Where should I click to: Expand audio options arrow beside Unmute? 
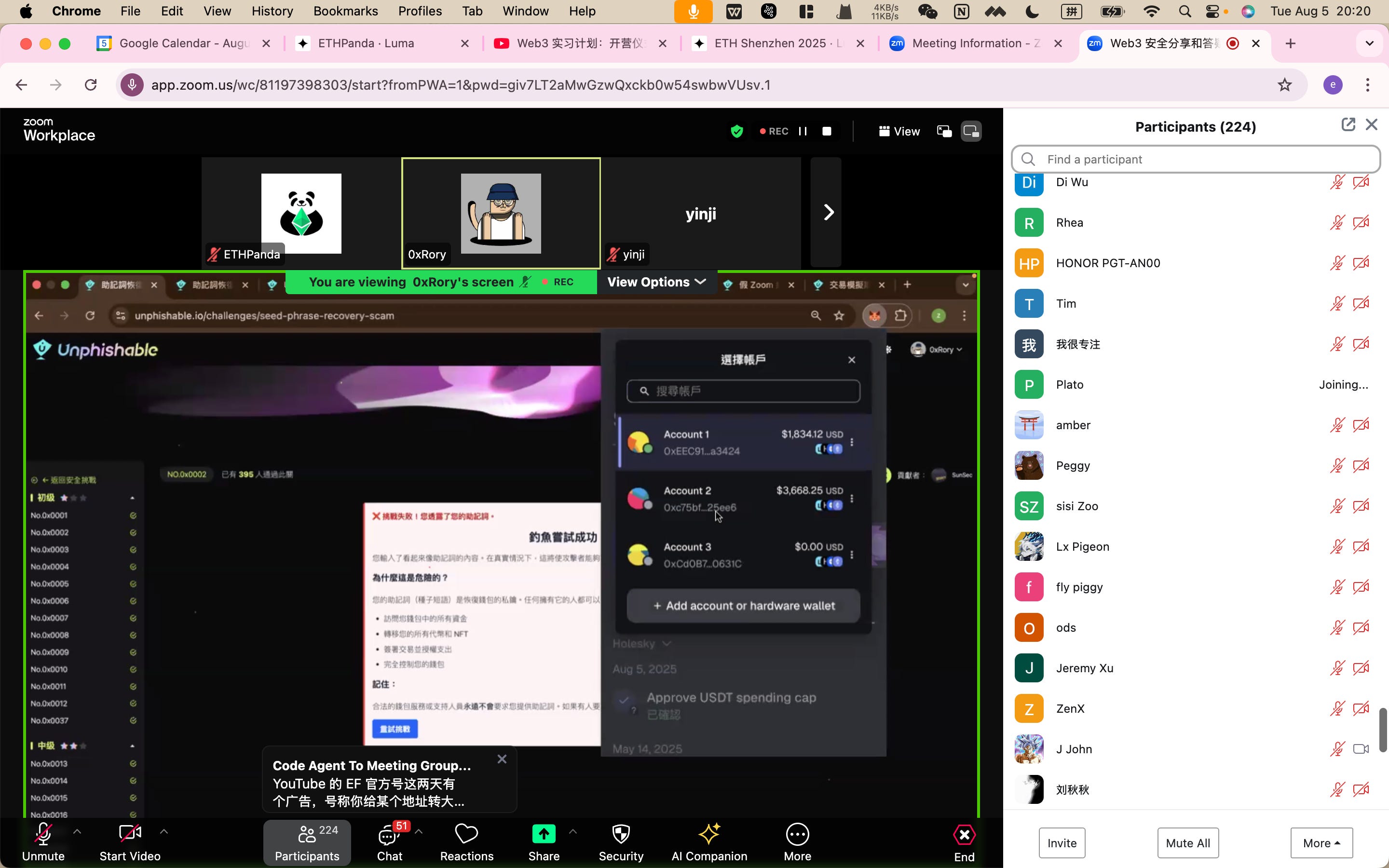click(78, 831)
